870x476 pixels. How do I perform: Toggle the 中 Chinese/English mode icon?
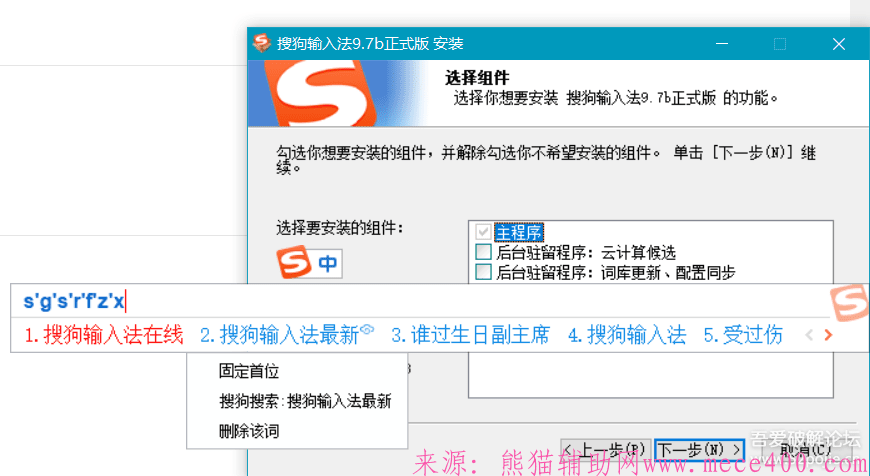coord(327,264)
